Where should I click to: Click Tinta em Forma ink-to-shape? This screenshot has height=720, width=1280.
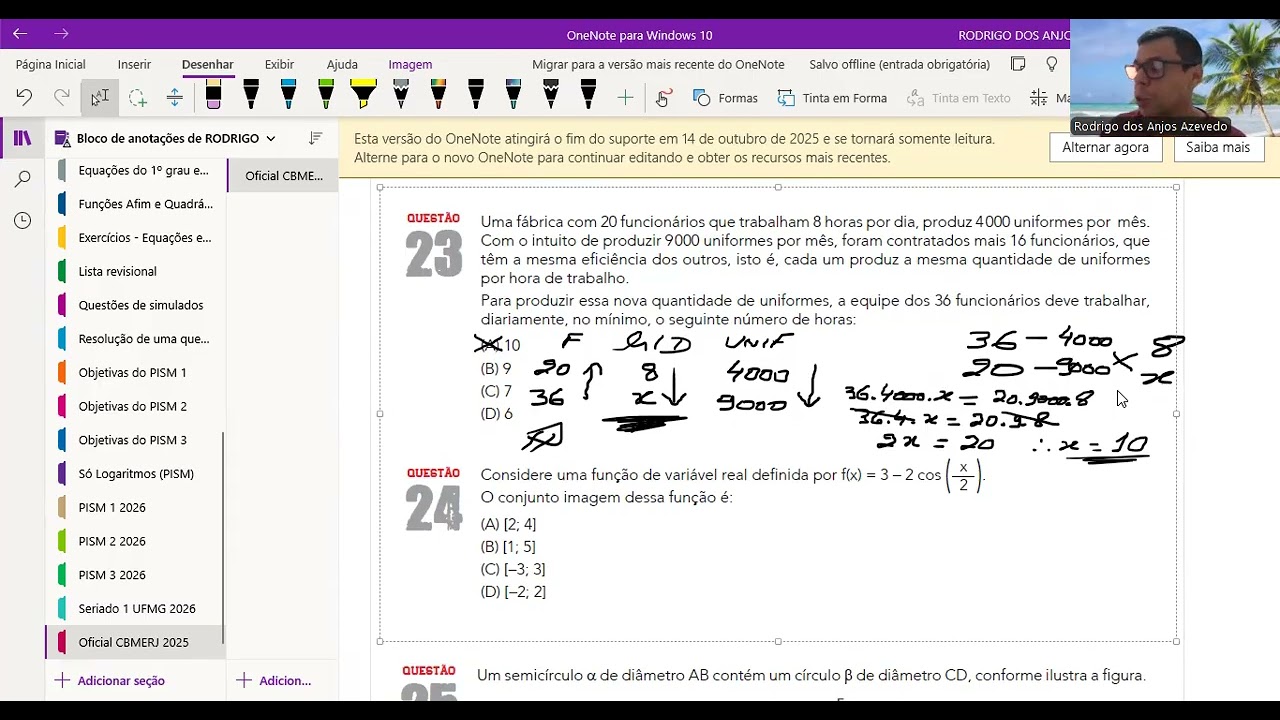(x=832, y=98)
